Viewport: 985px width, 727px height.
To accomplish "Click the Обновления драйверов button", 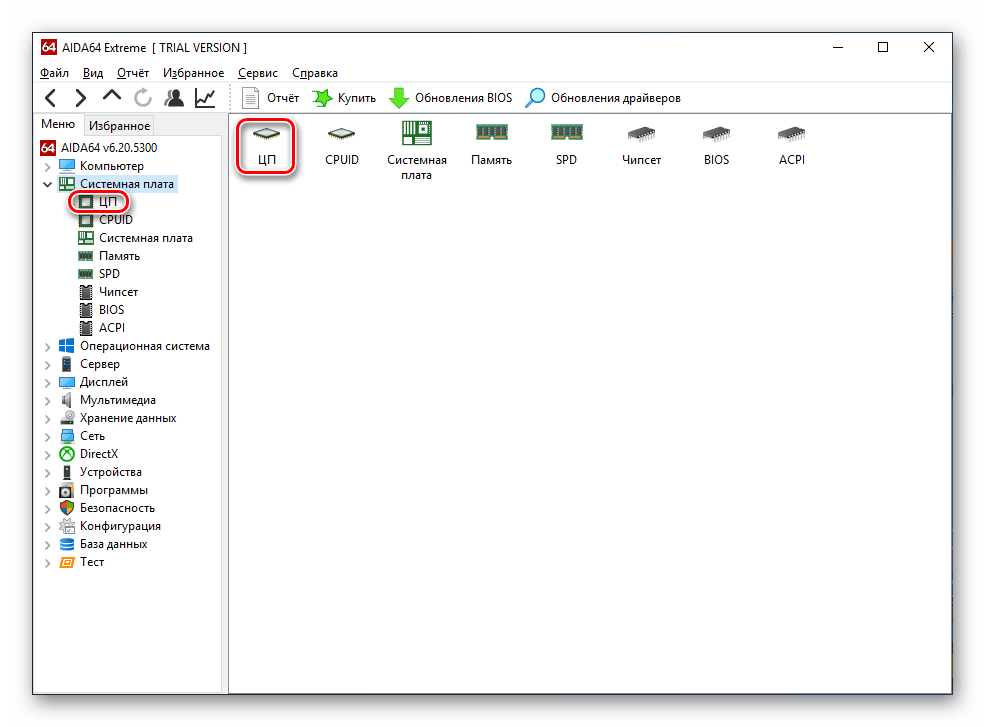I will (x=604, y=98).
